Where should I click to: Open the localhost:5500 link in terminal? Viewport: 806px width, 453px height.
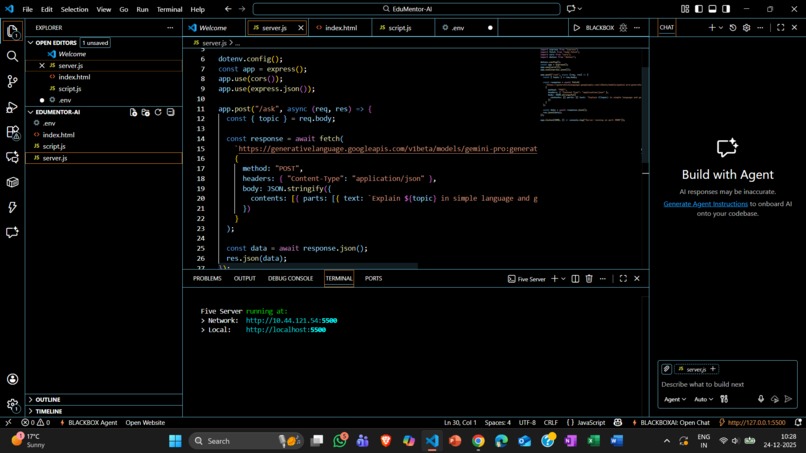[x=286, y=330]
